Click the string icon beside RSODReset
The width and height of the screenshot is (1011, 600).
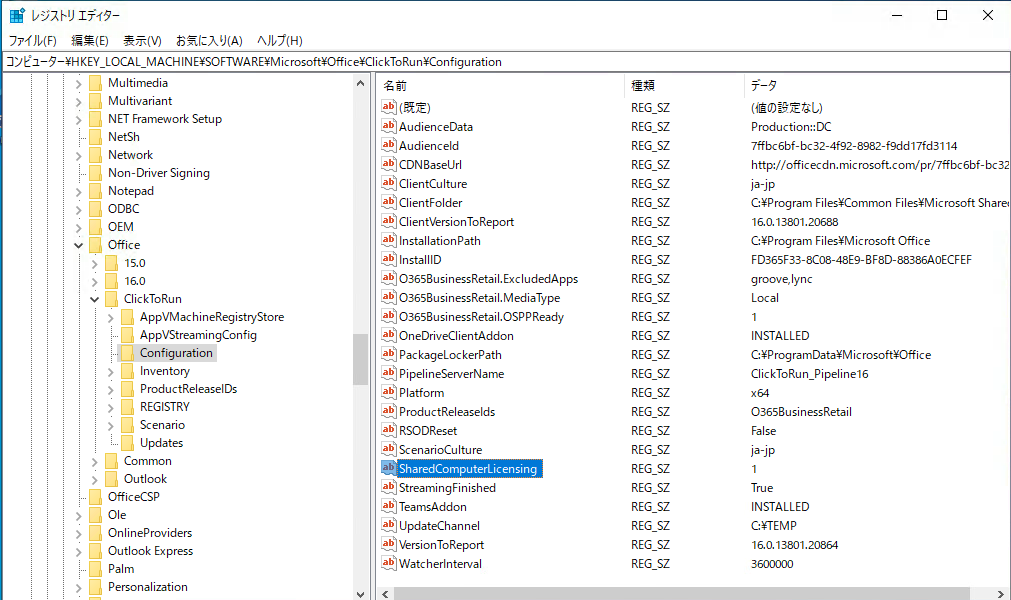[x=388, y=431]
